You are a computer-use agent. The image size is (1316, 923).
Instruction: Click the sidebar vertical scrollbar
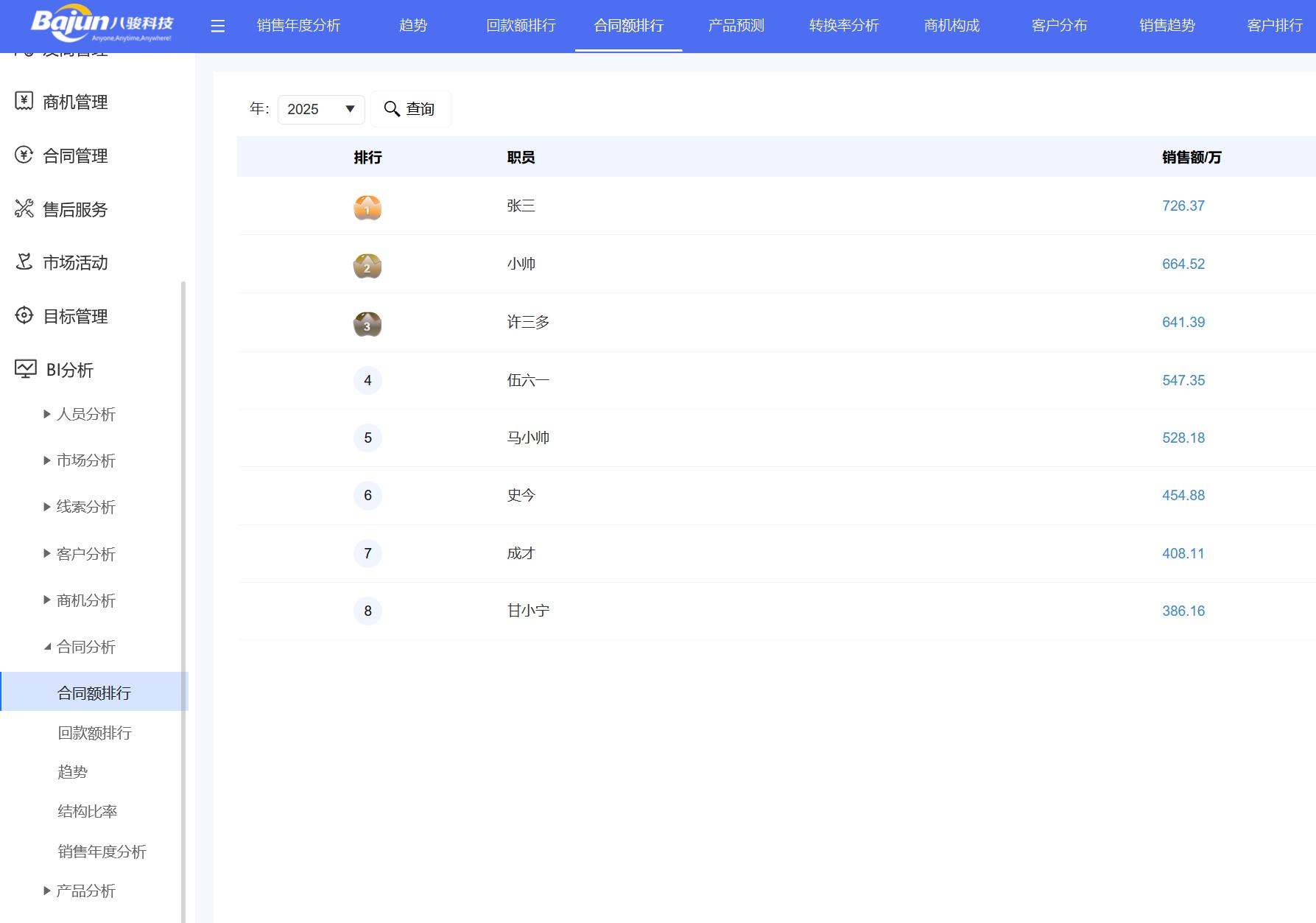[x=183, y=589]
